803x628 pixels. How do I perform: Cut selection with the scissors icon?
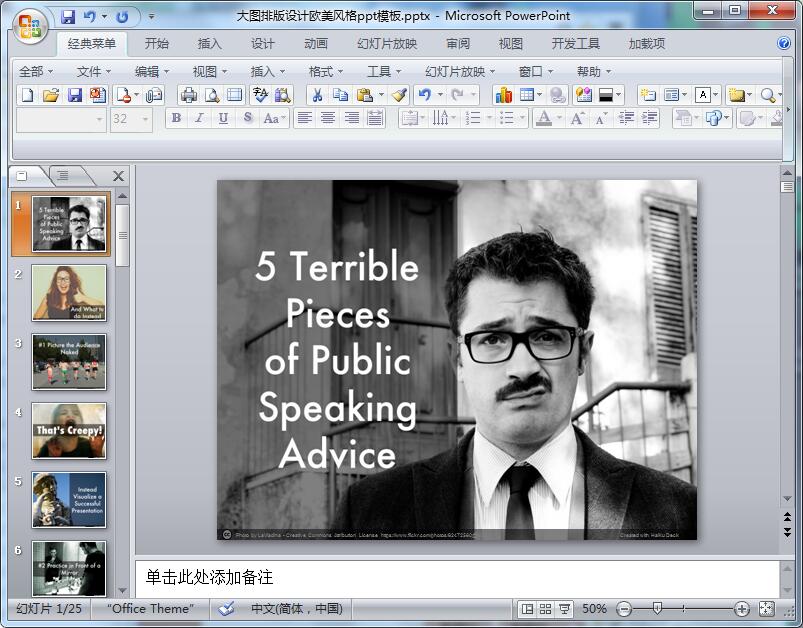click(318, 95)
